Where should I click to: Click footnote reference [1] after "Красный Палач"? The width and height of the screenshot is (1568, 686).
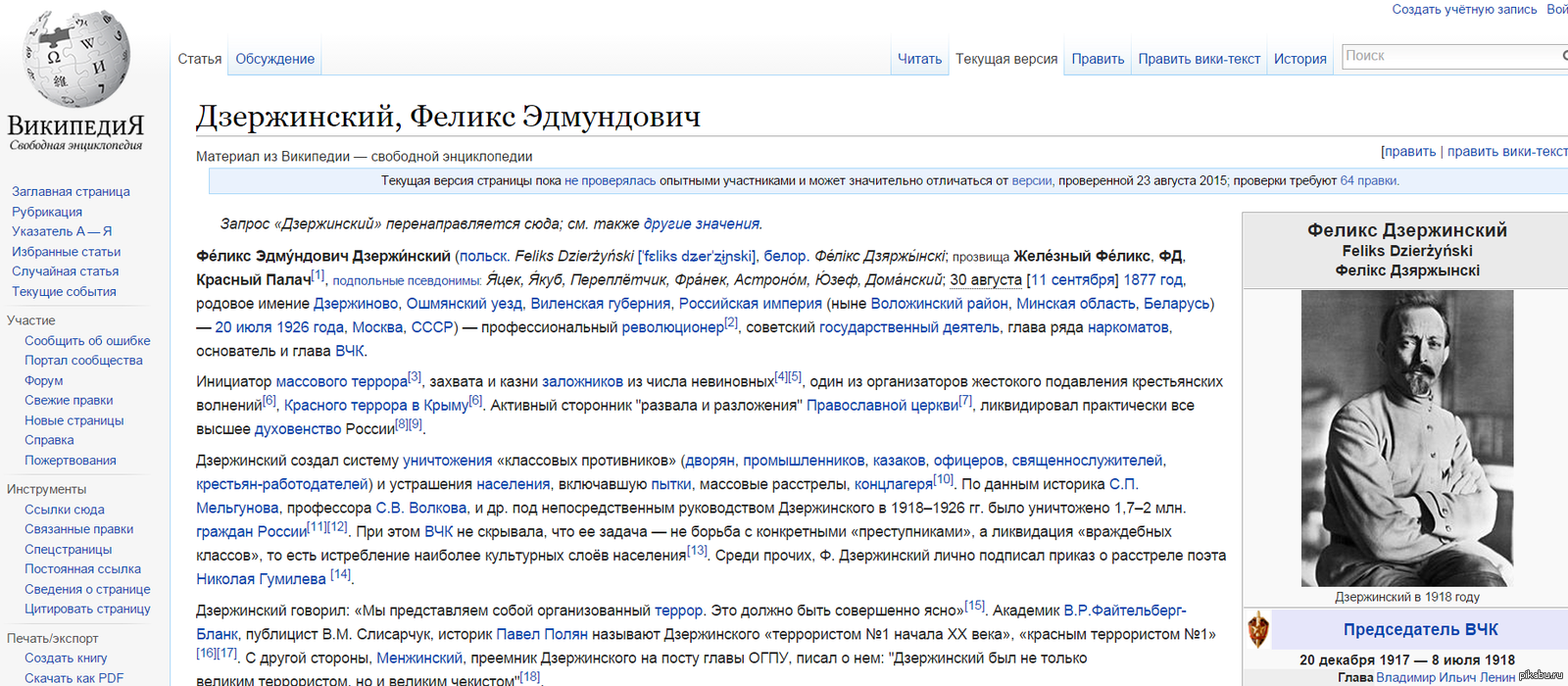[x=318, y=275]
